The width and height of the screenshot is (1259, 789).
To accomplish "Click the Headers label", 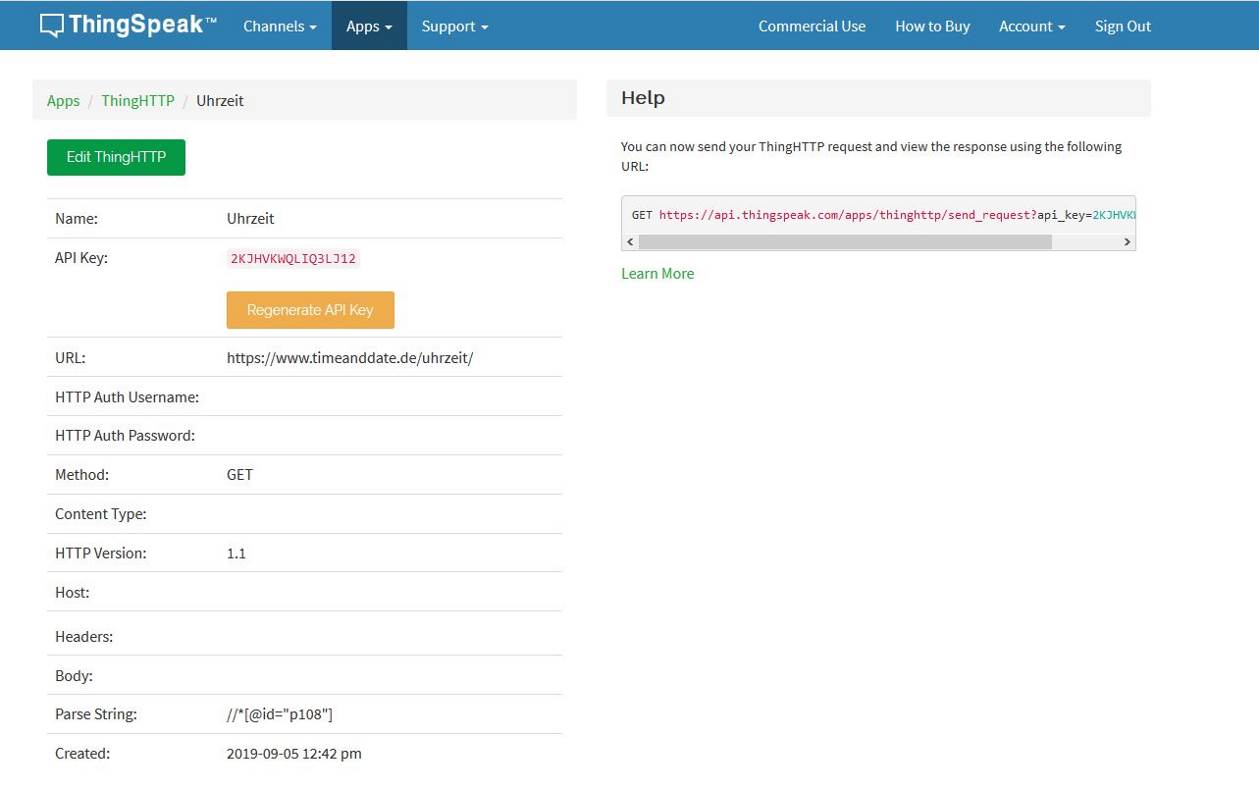I will click(x=84, y=636).
